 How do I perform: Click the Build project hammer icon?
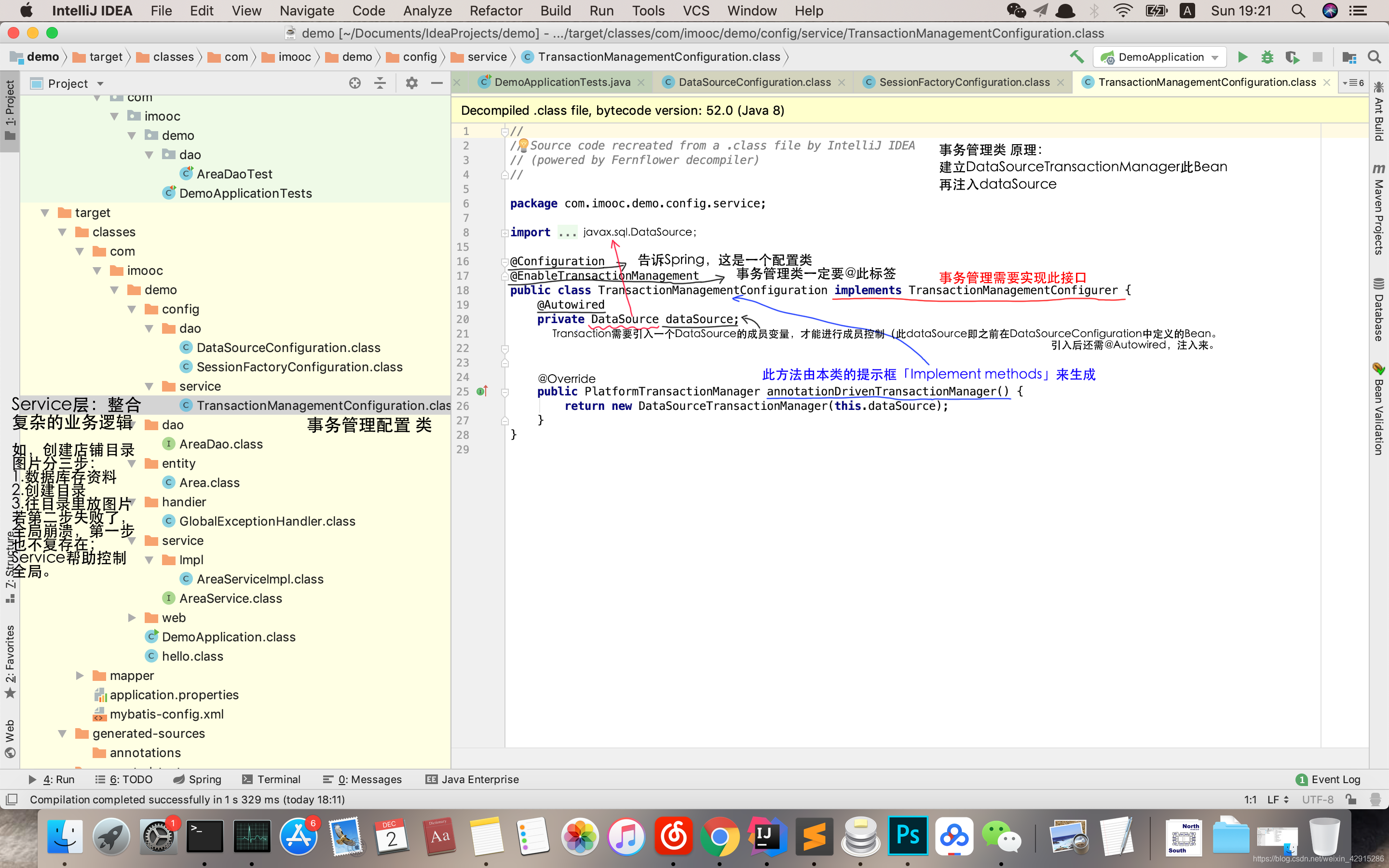tap(1077, 57)
